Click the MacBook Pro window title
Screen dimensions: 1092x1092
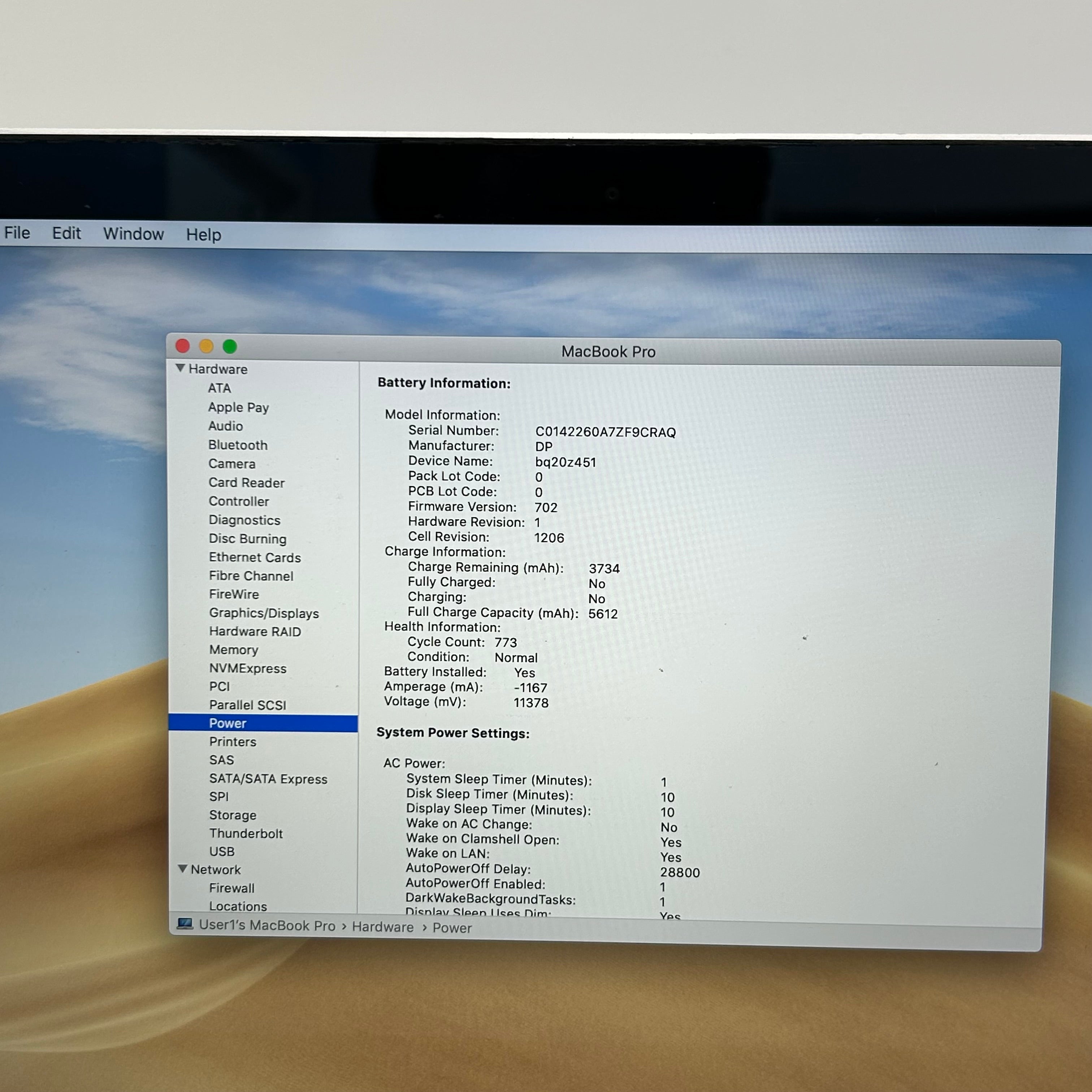pyautogui.click(x=608, y=352)
